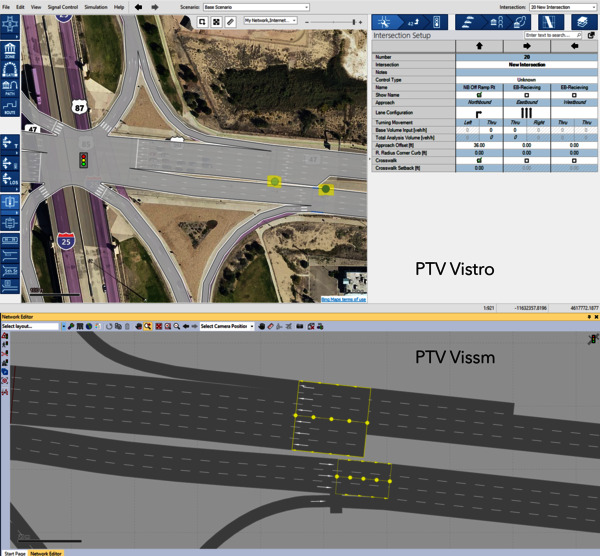Click the westbound left arrow header

[574, 46]
